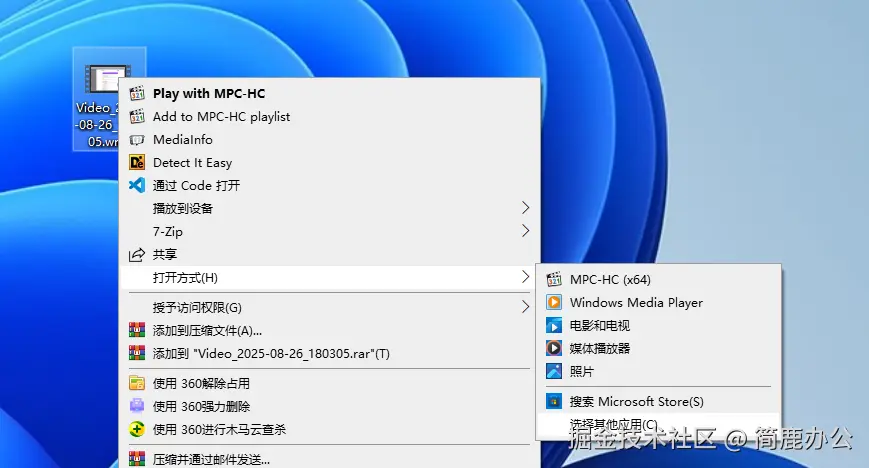Choose 选择其他应用(C)

click(x=658, y=425)
